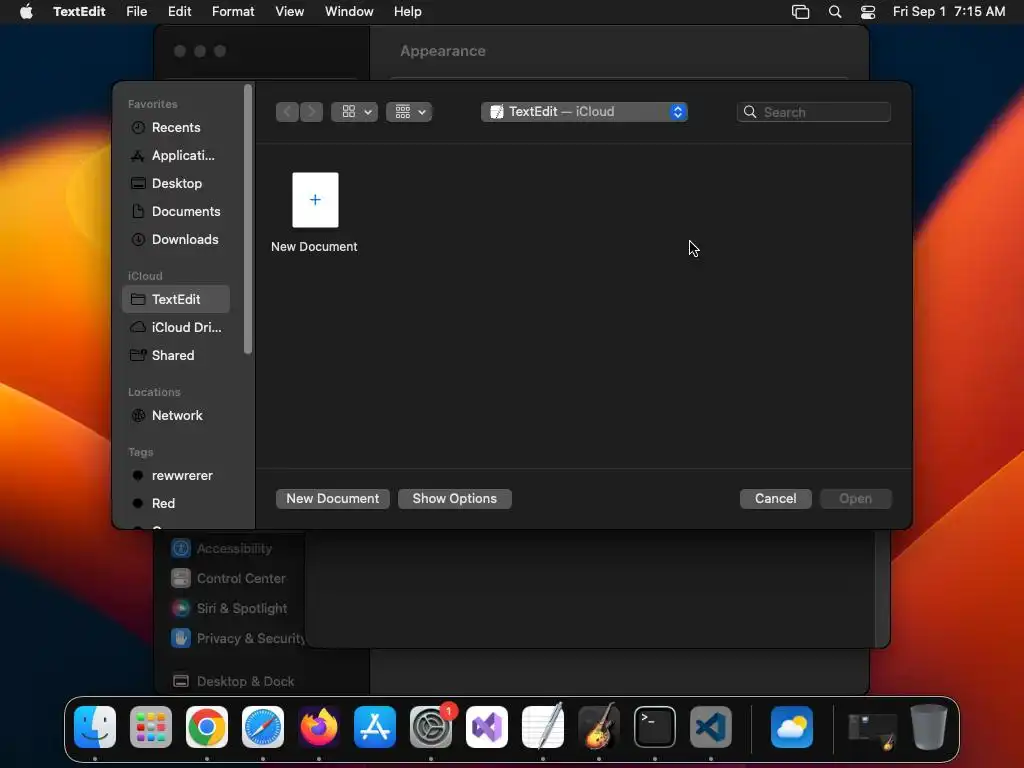Screen dimensions: 1024x768
Task: Open the weather cloud app in Dock
Action: 792,727
